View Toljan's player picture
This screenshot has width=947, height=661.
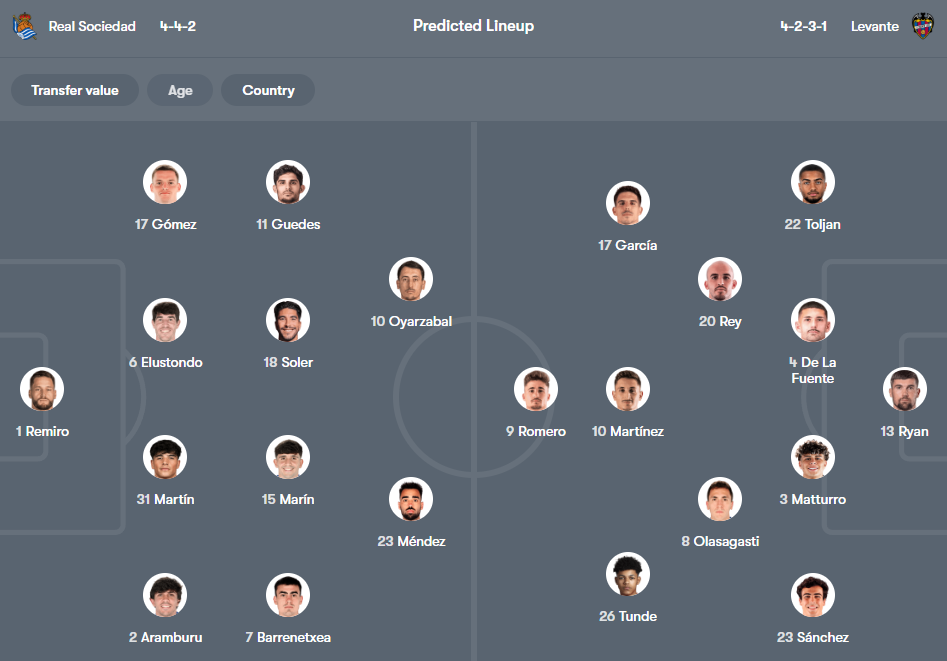click(x=812, y=182)
